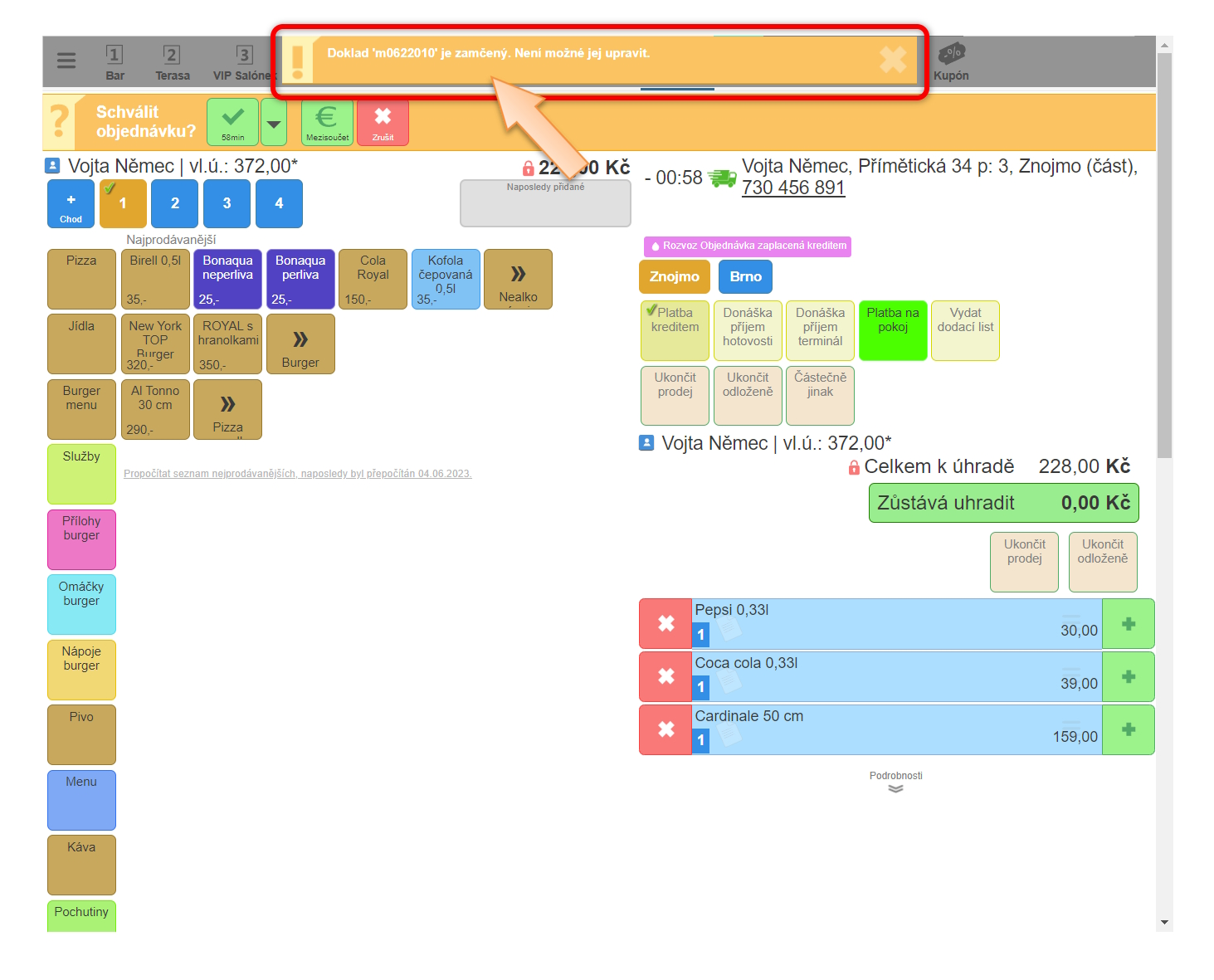
Task: Remove the Pepsi 0,33l item
Action: pyautogui.click(x=666, y=624)
